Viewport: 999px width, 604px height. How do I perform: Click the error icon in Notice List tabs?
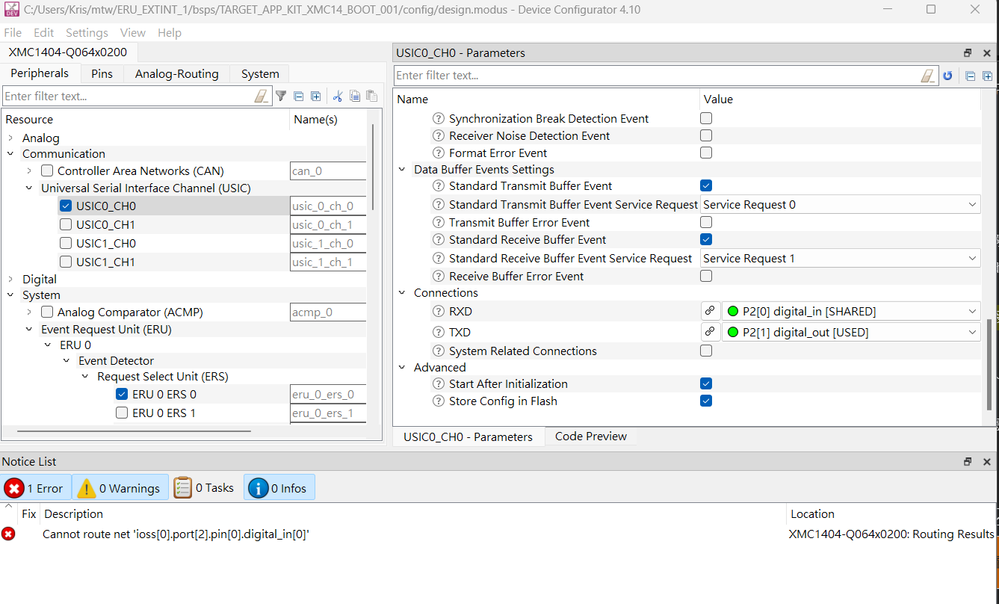(x=13, y=488)
